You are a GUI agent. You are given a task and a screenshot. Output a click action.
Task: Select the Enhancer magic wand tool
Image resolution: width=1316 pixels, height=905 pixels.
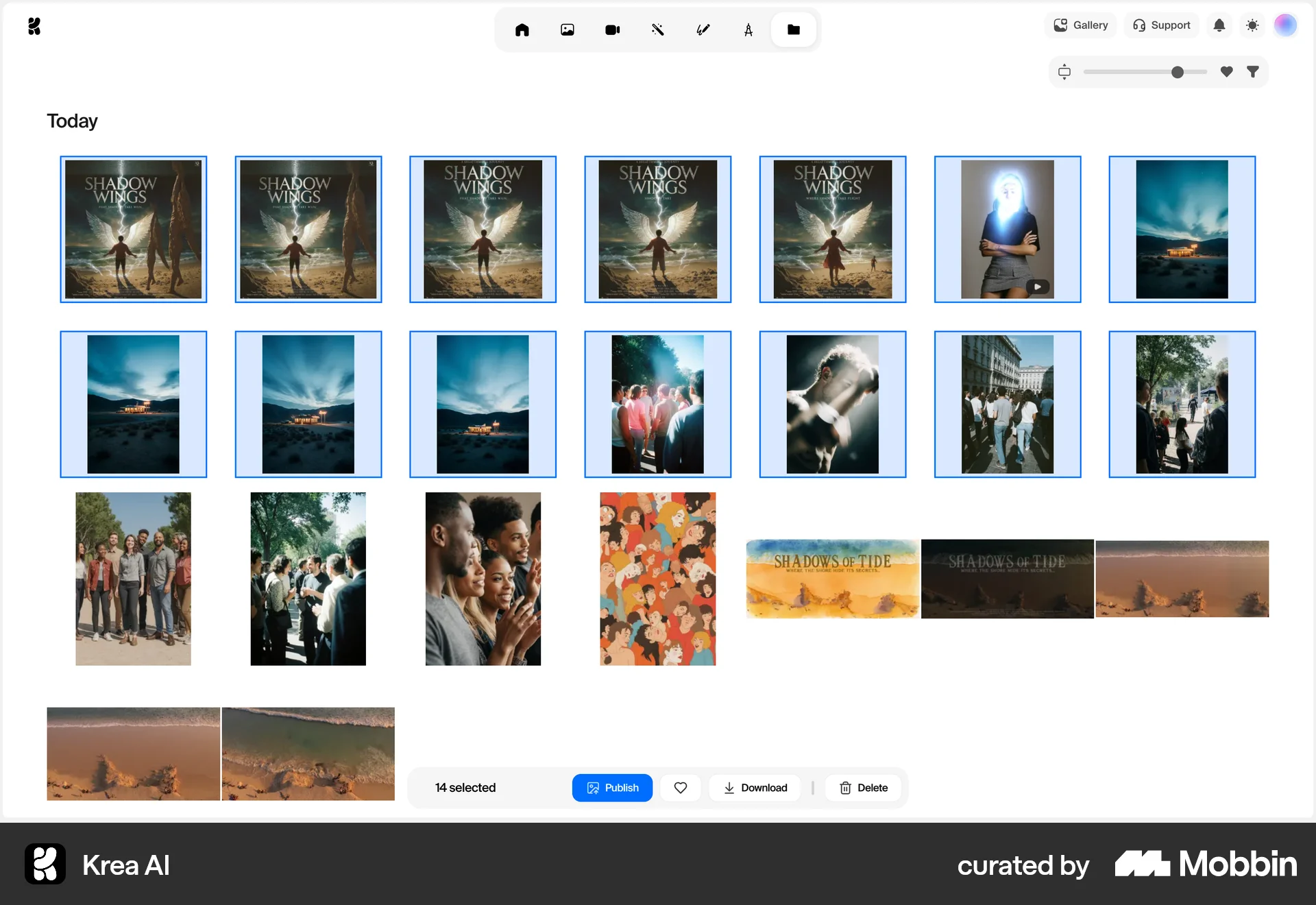658,29
